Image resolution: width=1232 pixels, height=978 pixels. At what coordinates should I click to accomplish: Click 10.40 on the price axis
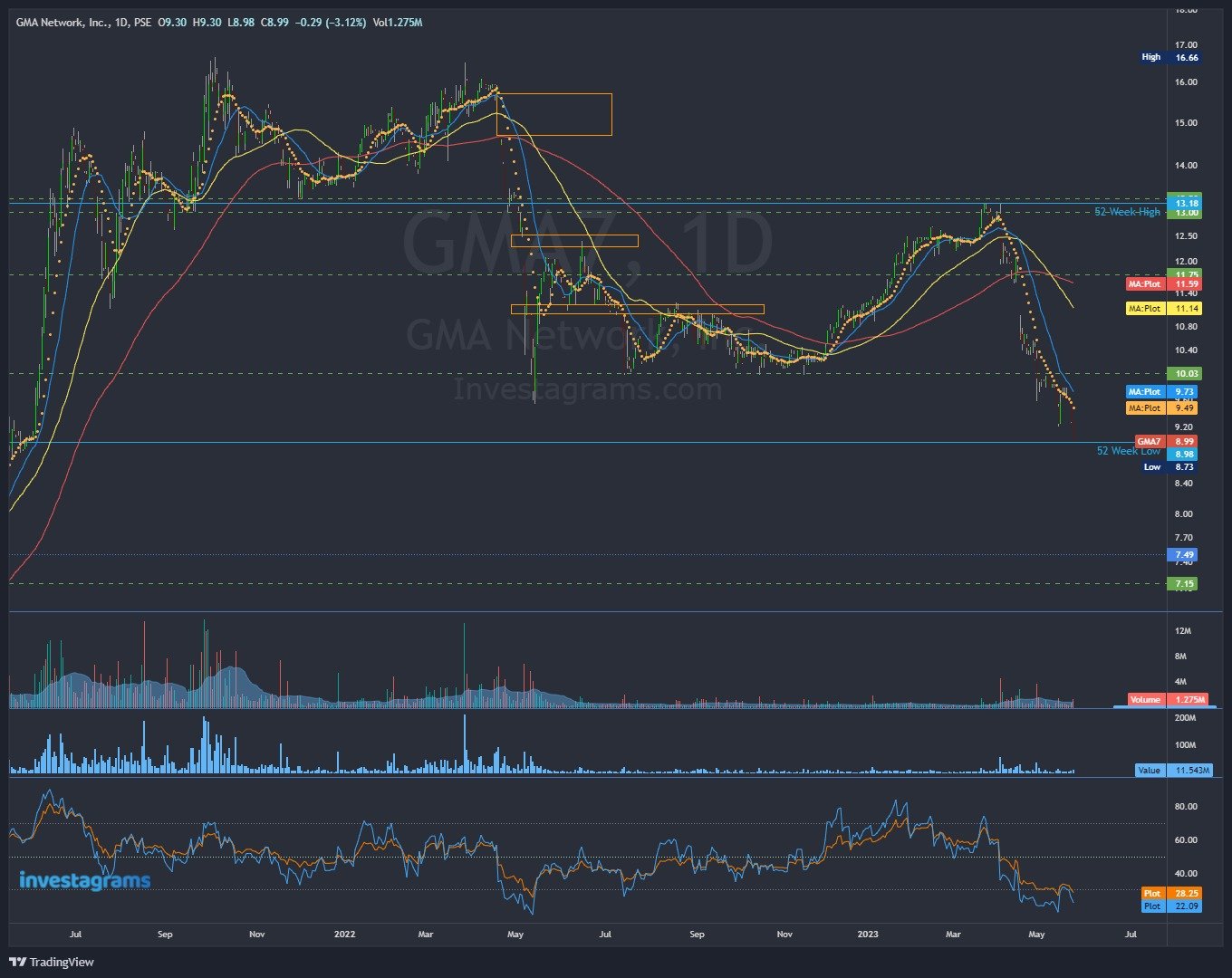(1186, 351)
